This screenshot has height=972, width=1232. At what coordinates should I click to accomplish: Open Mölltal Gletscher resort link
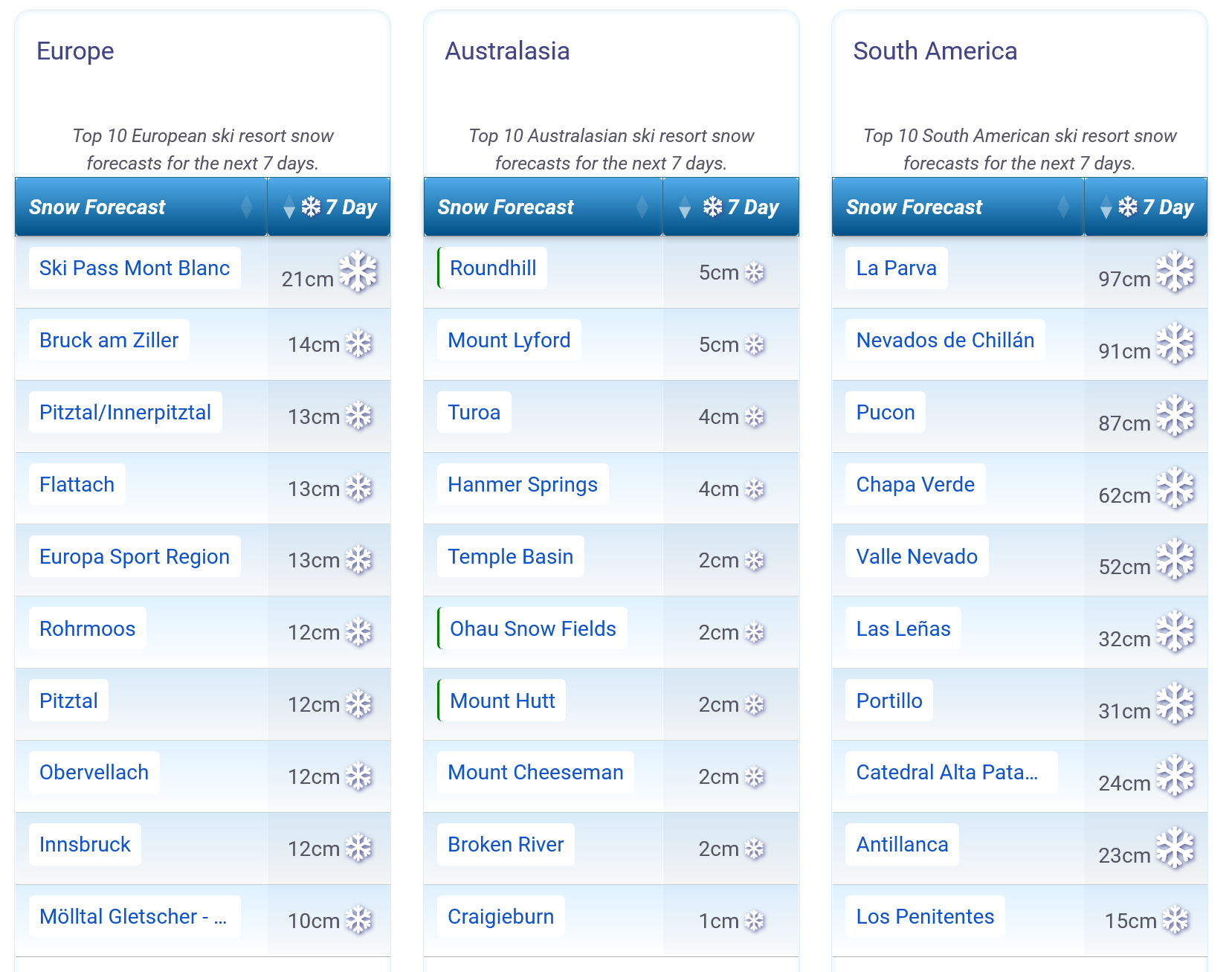(135, 916)
